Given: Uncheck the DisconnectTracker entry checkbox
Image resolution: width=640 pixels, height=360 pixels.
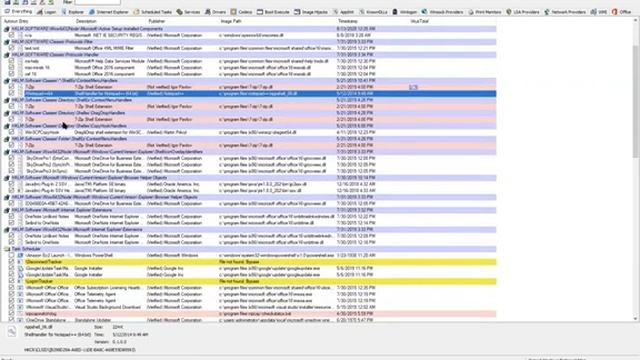Looking at the screenshot, I should pyautogui.click(x=11, y=262).
